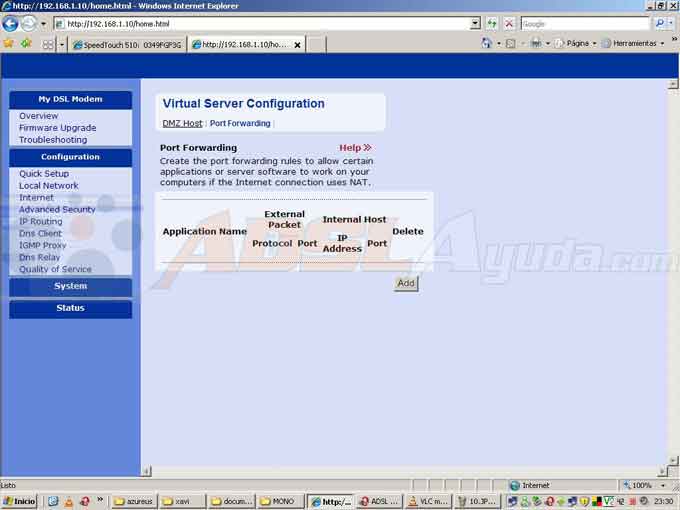Click the Home page icon in toolbar
The image size is (680, 510).
[487, 43]
